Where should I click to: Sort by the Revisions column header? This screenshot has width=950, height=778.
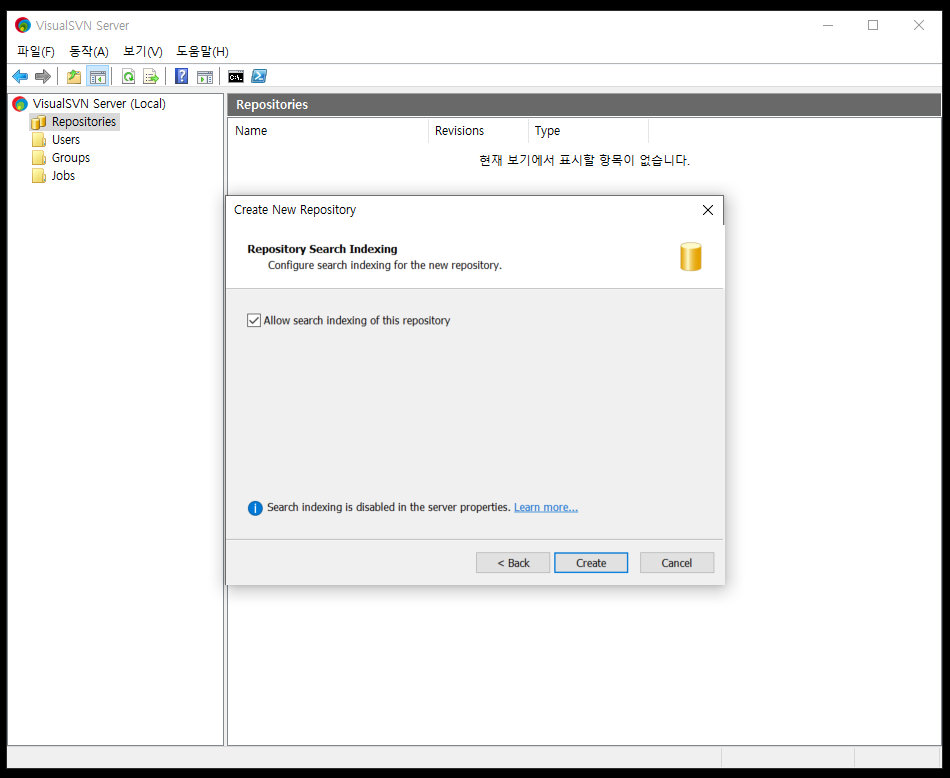[479, 131]
